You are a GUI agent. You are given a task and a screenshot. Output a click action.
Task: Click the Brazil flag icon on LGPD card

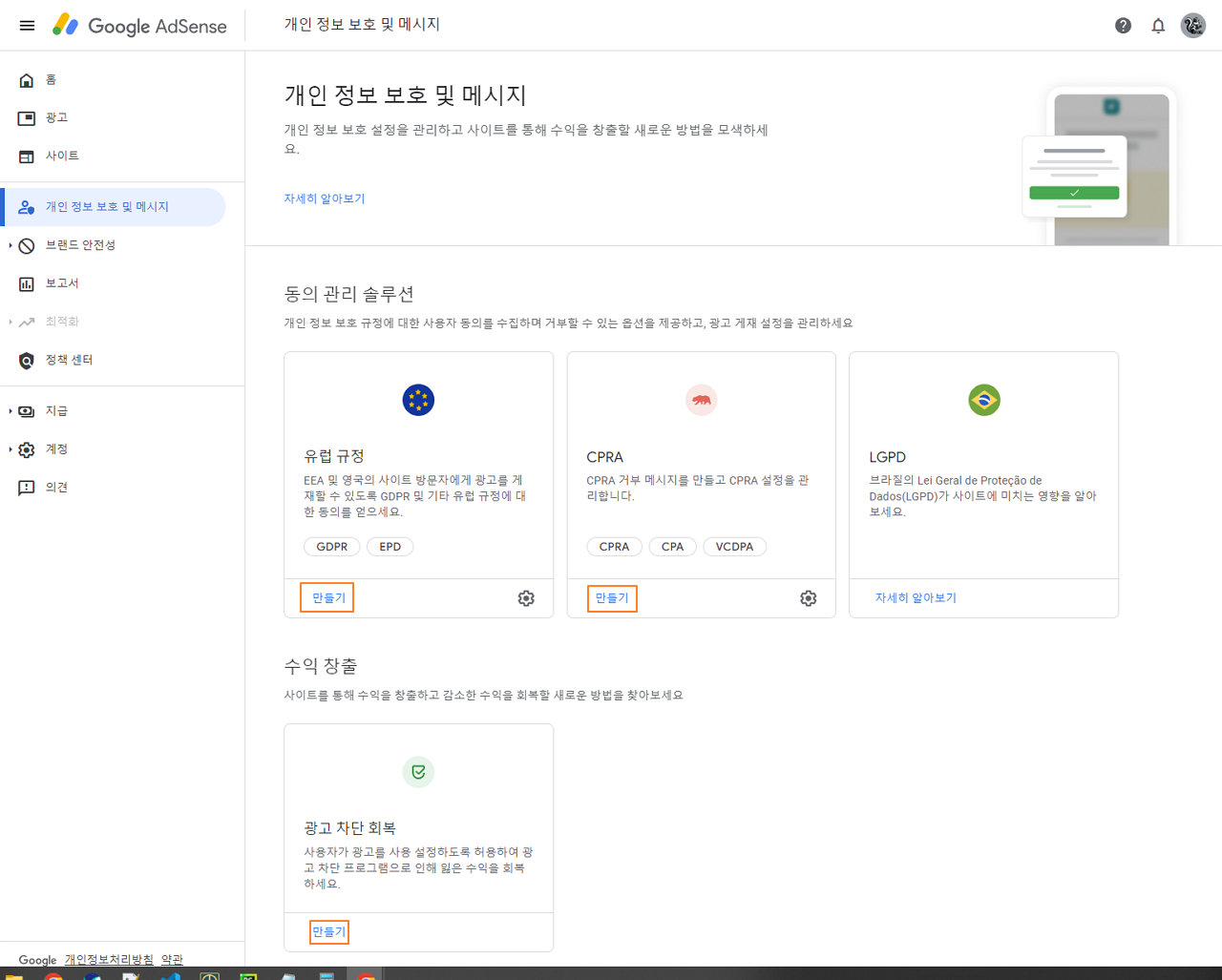click(x=984, y=400)
